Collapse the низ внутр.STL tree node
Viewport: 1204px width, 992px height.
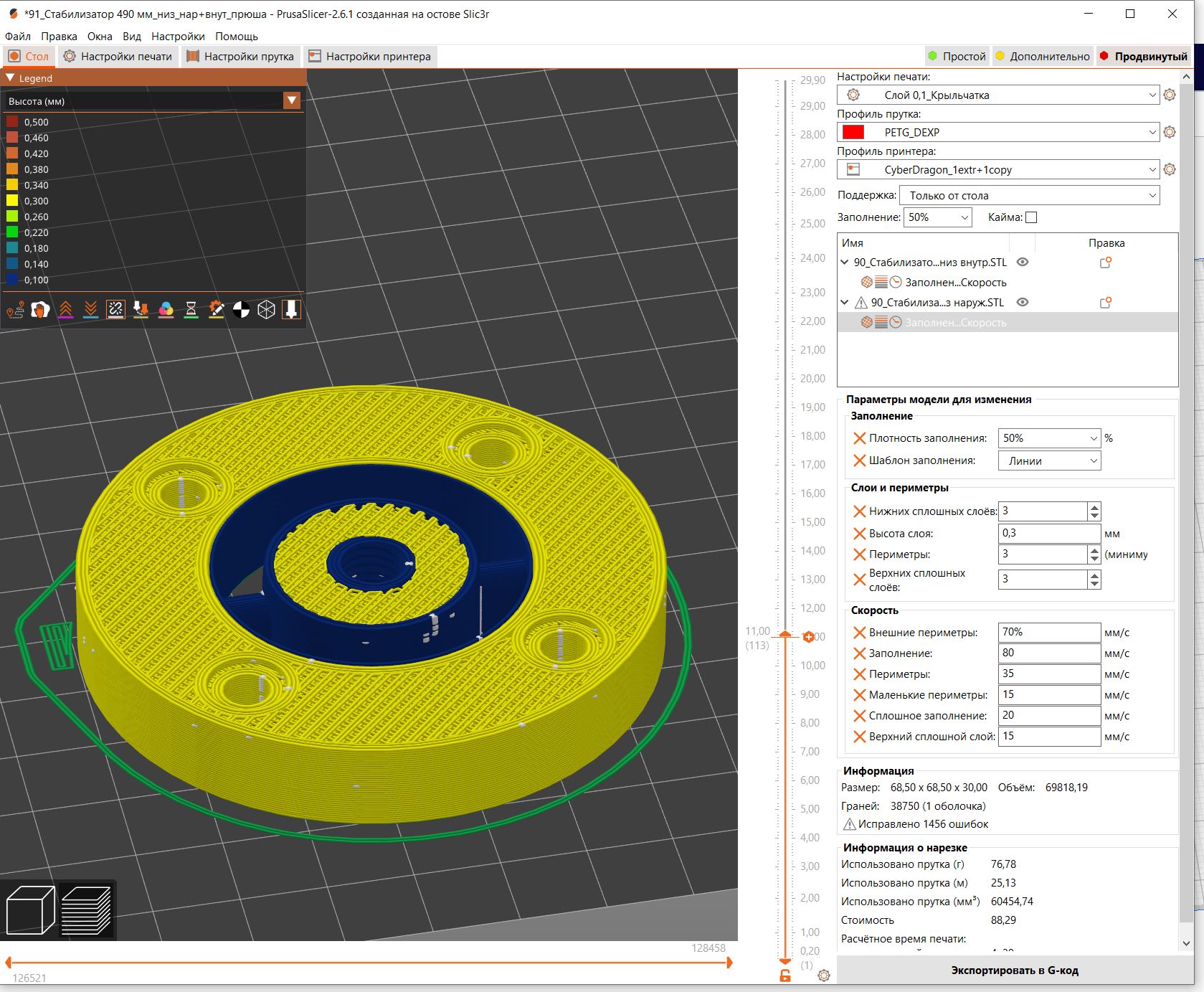coord(845,263)
